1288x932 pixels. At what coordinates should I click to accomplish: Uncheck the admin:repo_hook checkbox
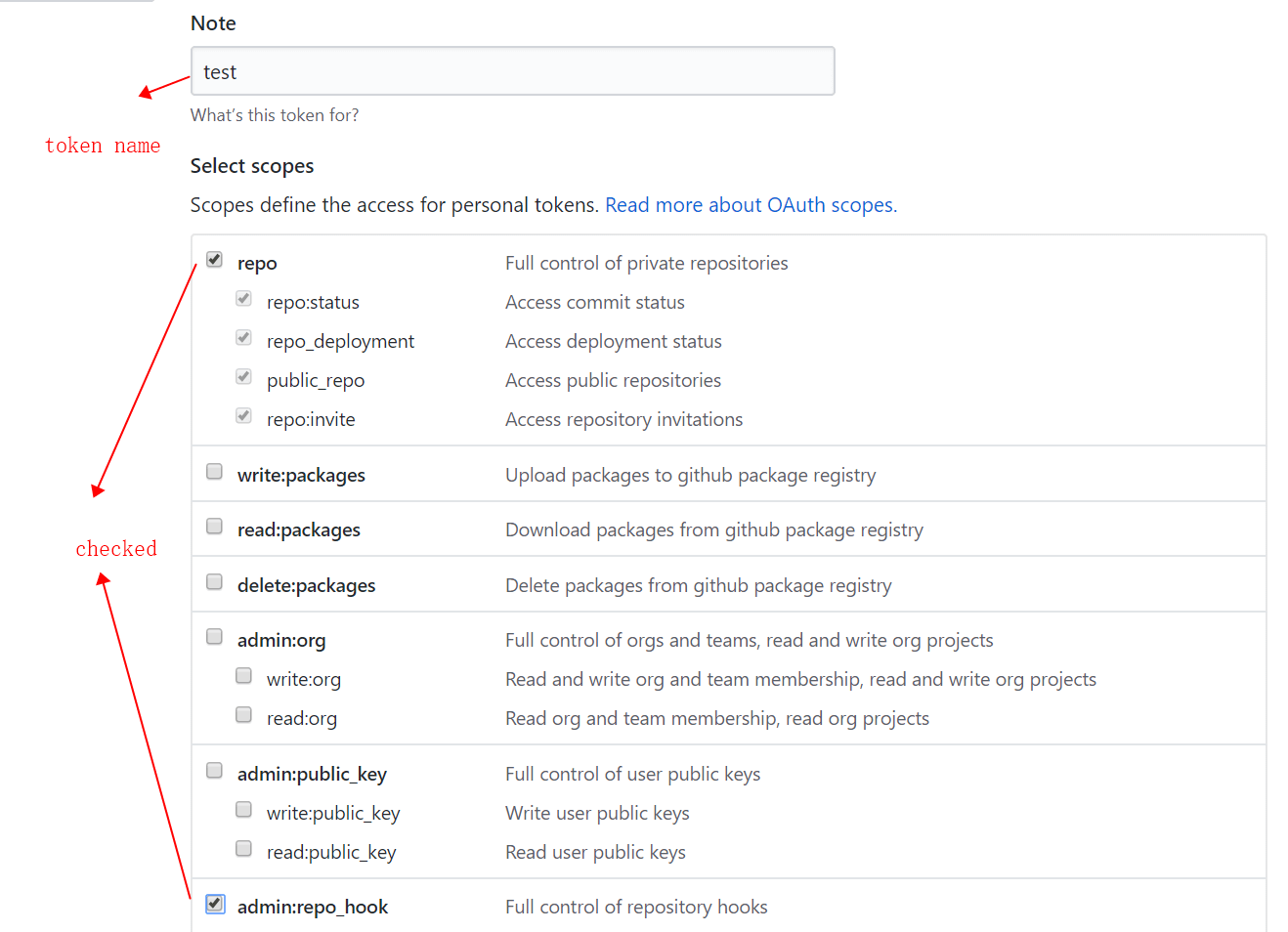click(215, 904)
